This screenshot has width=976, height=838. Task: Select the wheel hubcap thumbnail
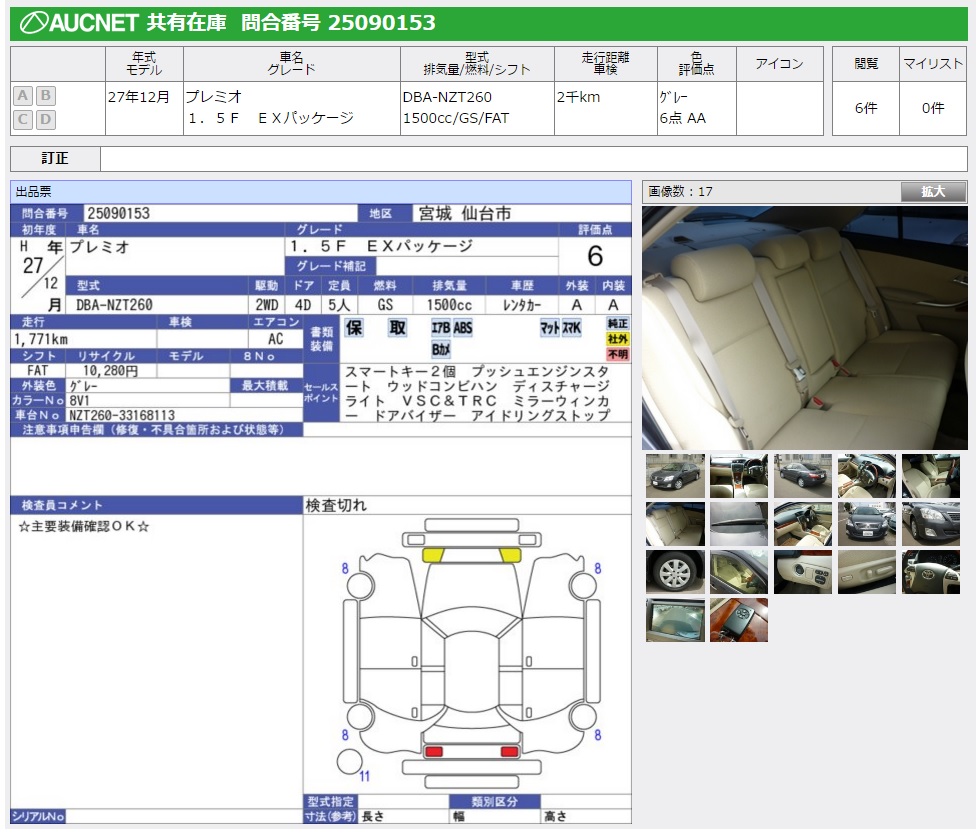[x=674, y=572]
